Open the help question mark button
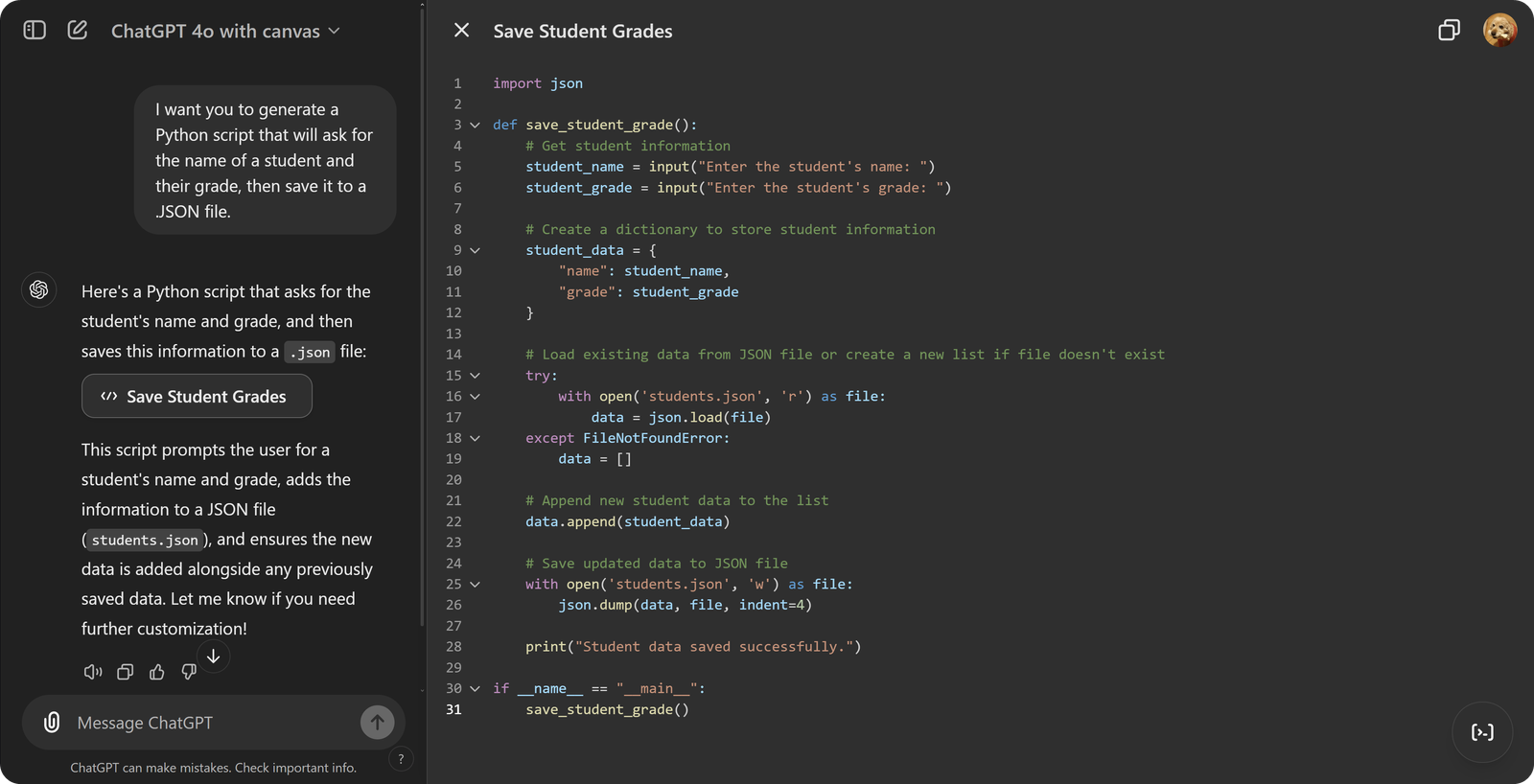This screenshot has width=1534, height=784. 401,759
